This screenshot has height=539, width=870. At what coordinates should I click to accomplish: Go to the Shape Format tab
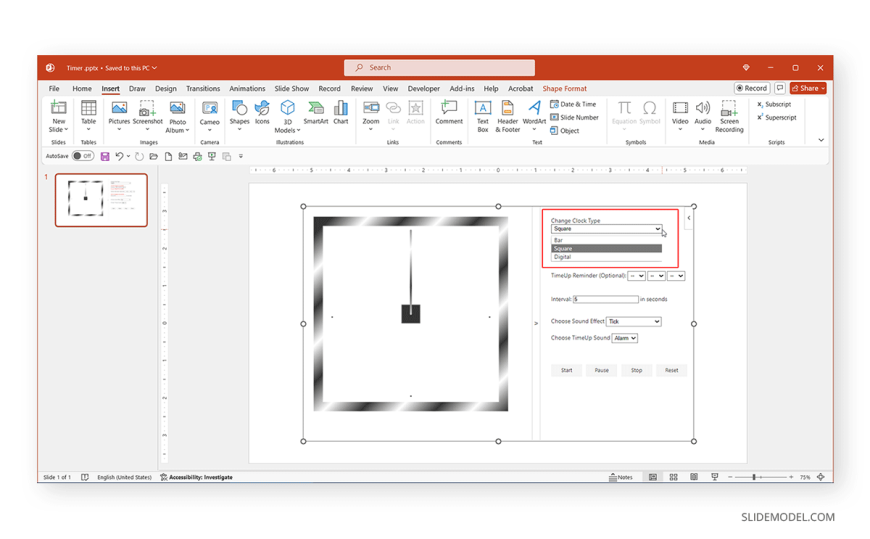[564, 88]
